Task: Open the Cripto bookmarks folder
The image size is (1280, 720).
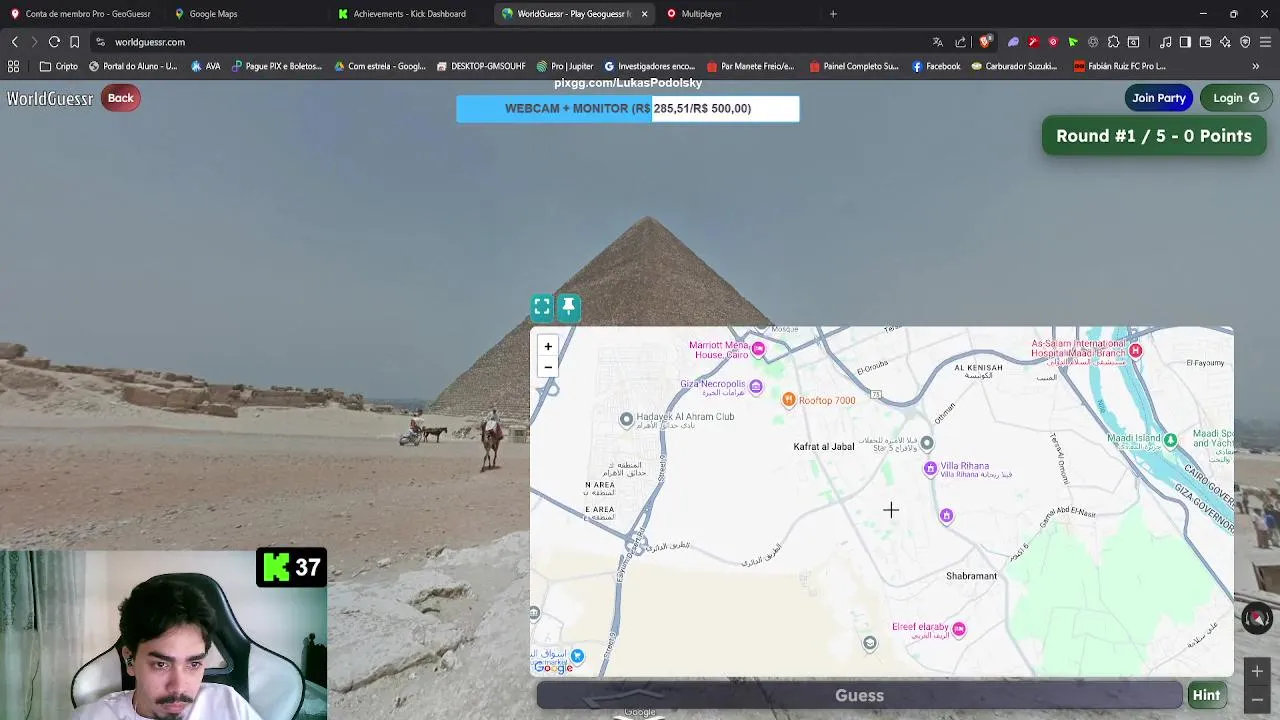Action: point(58,66)
